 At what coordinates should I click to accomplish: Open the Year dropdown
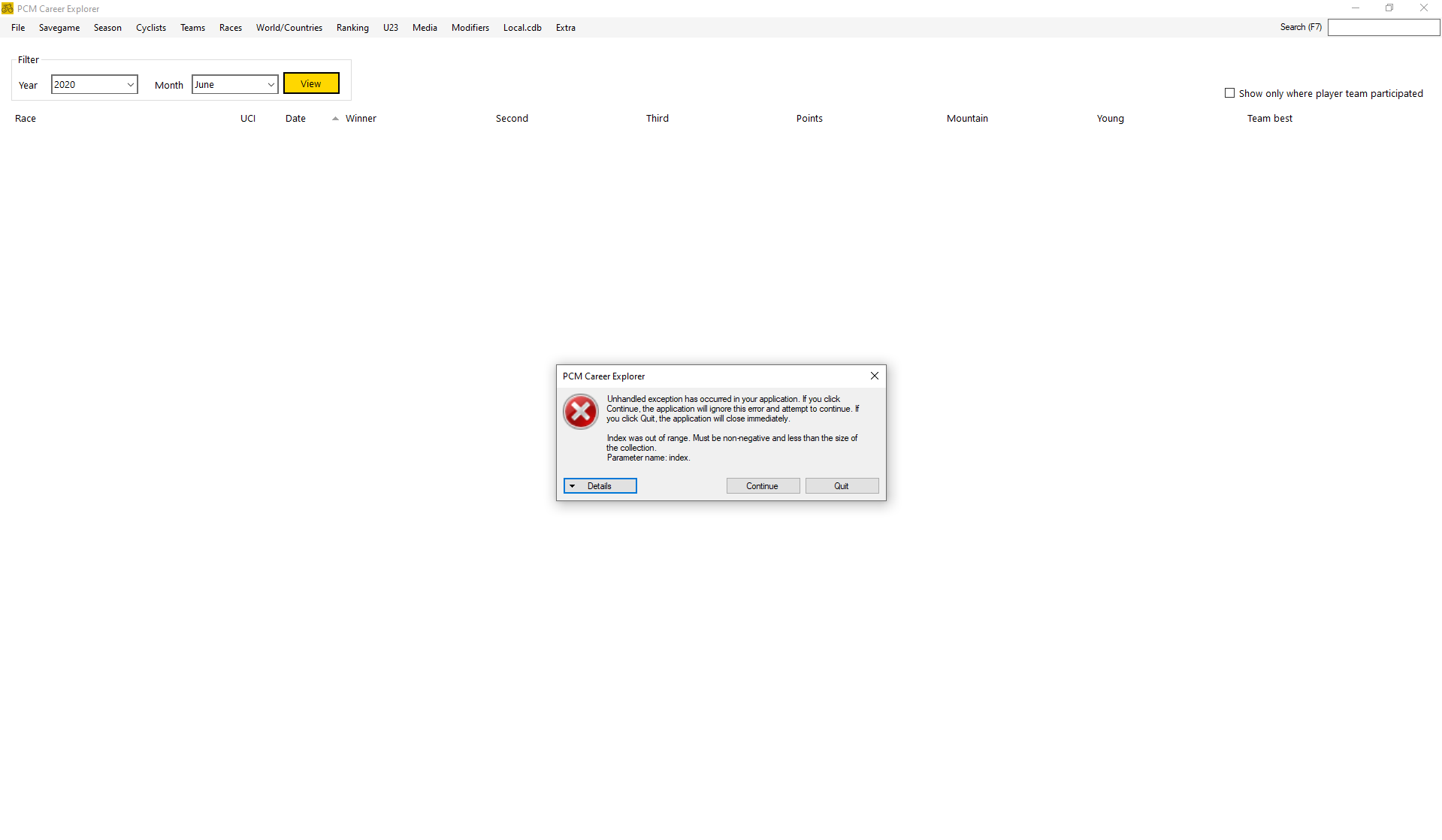pos(130,85)
